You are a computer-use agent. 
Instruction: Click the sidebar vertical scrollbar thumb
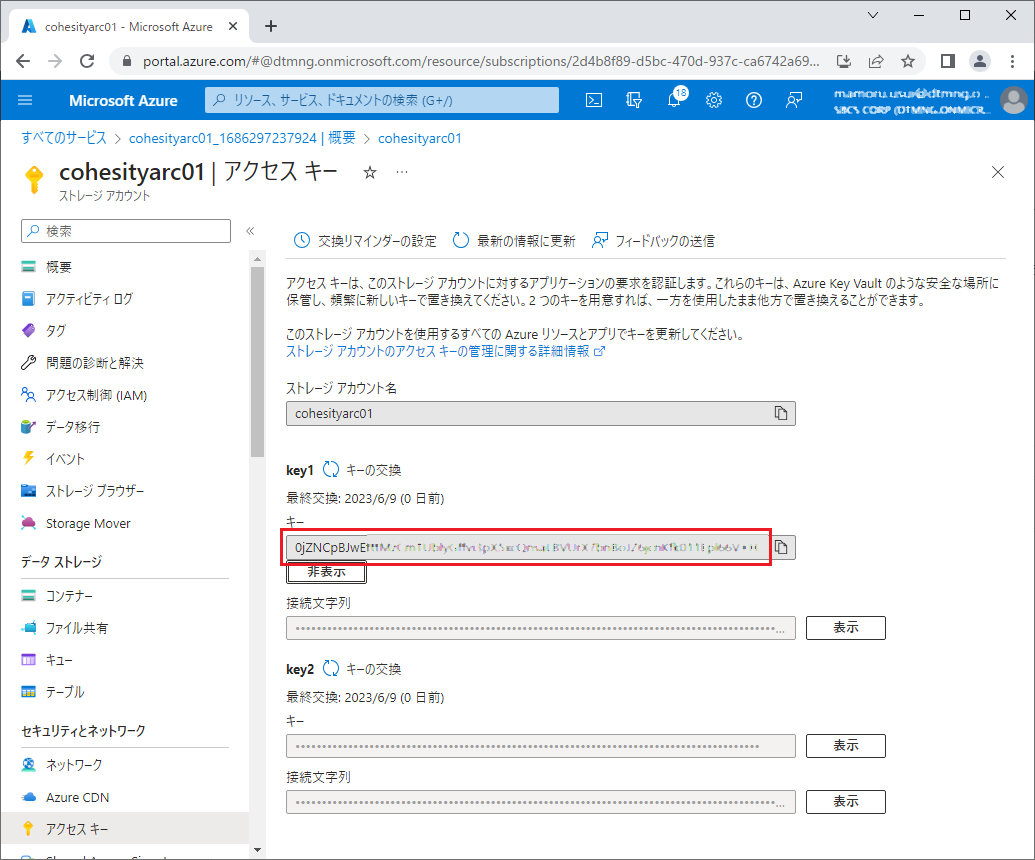click(257, 362)
